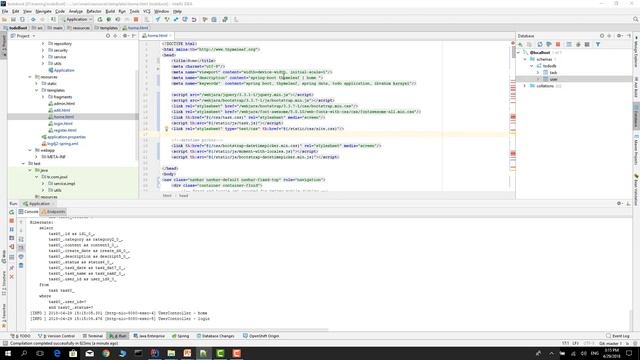The height and width of the screenshot is (360, 640).
Task: Collapse the templates folder in Project tree
Action: (37, 90)
